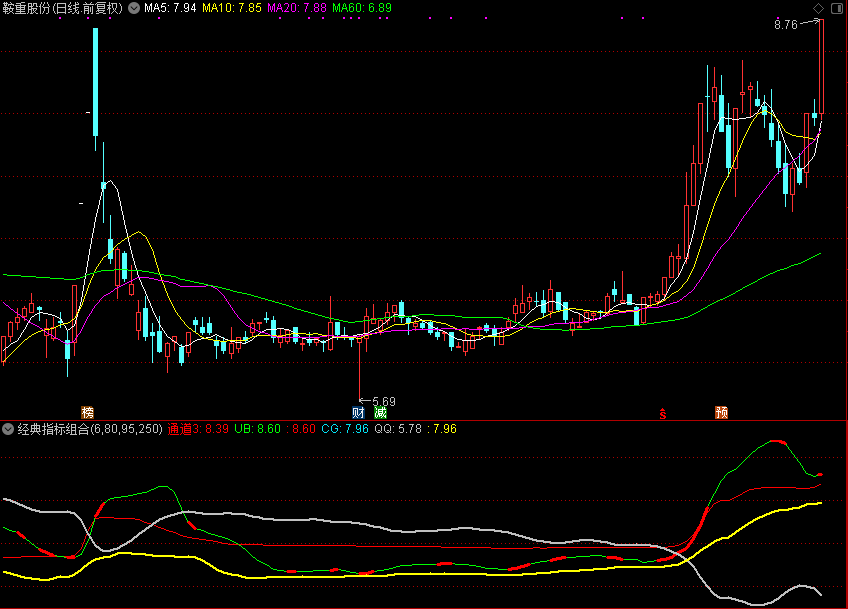
Task: Open the 榜 event marker
Action: [x=88, y=413]
